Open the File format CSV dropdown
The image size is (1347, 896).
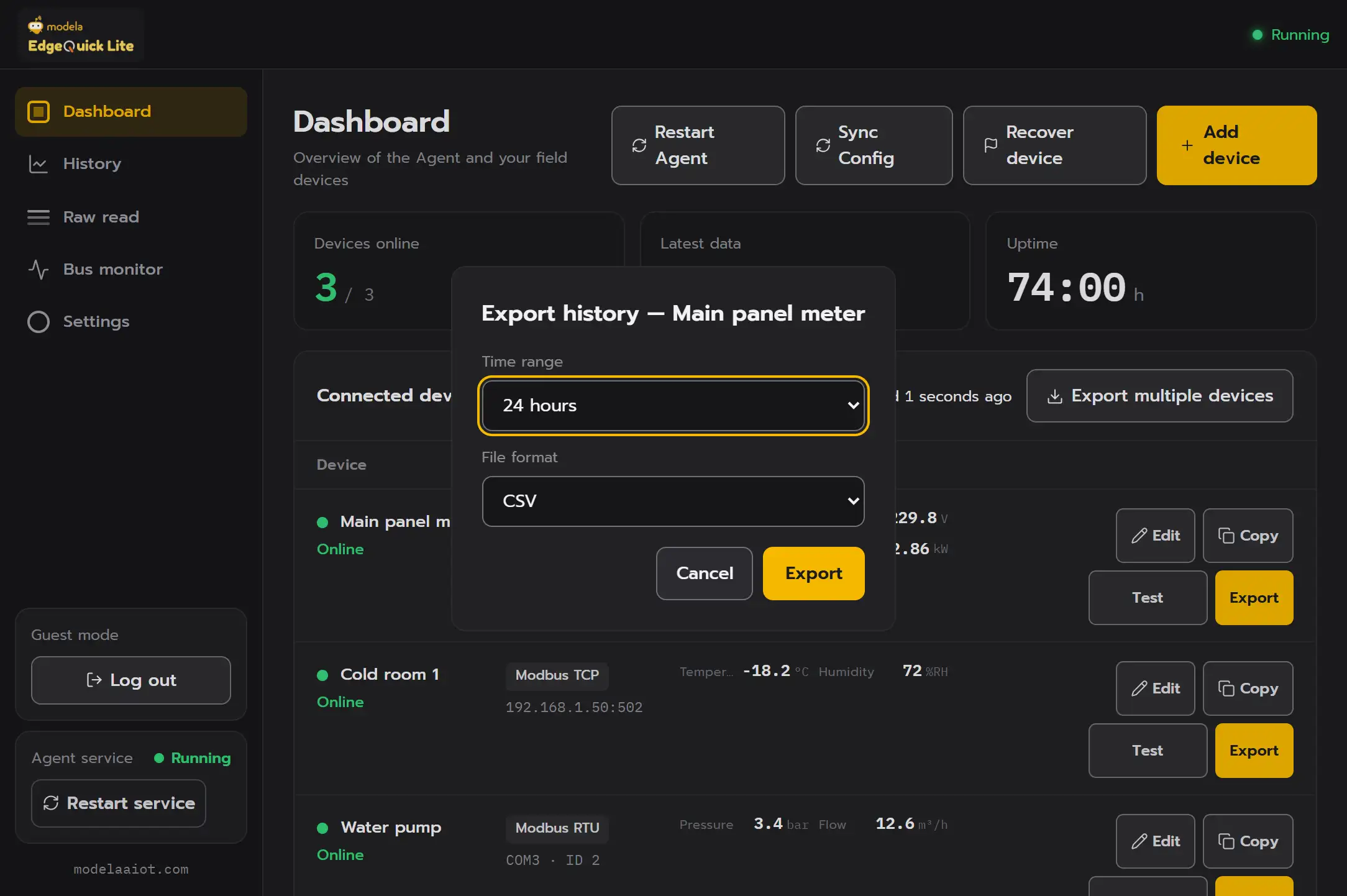(673, 501)
